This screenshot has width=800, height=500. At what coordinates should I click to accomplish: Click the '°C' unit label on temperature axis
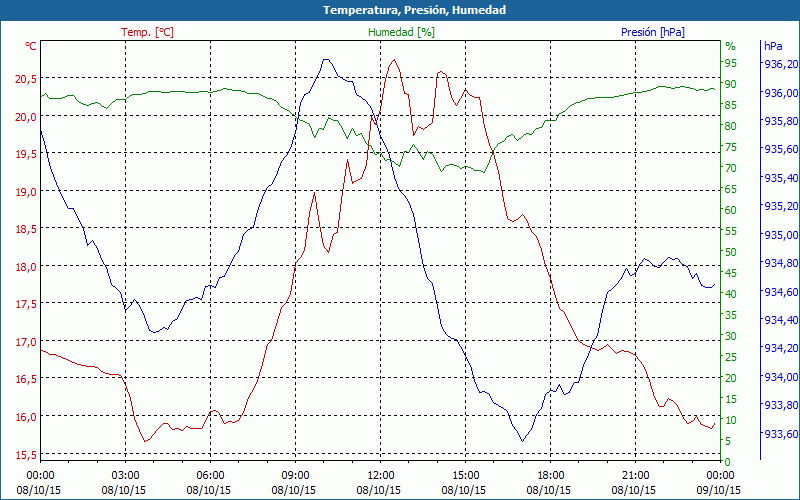(x=31, y=46)
